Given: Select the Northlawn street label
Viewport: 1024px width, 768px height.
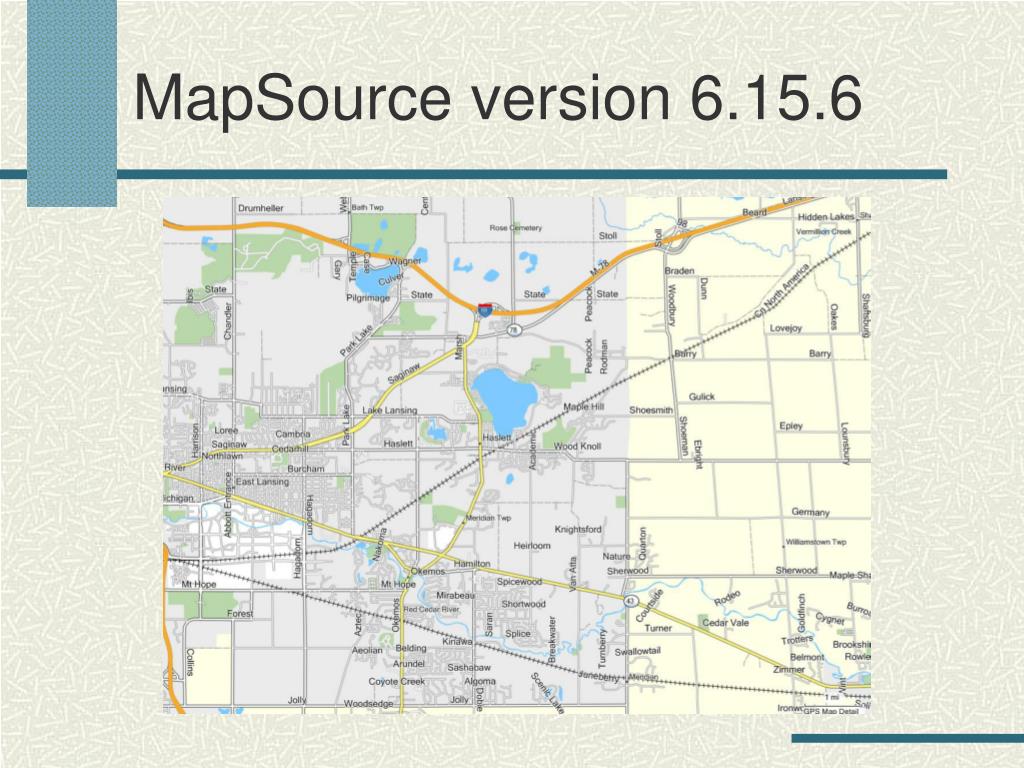Looking at the screenshot, I should (x=223, y=456).
